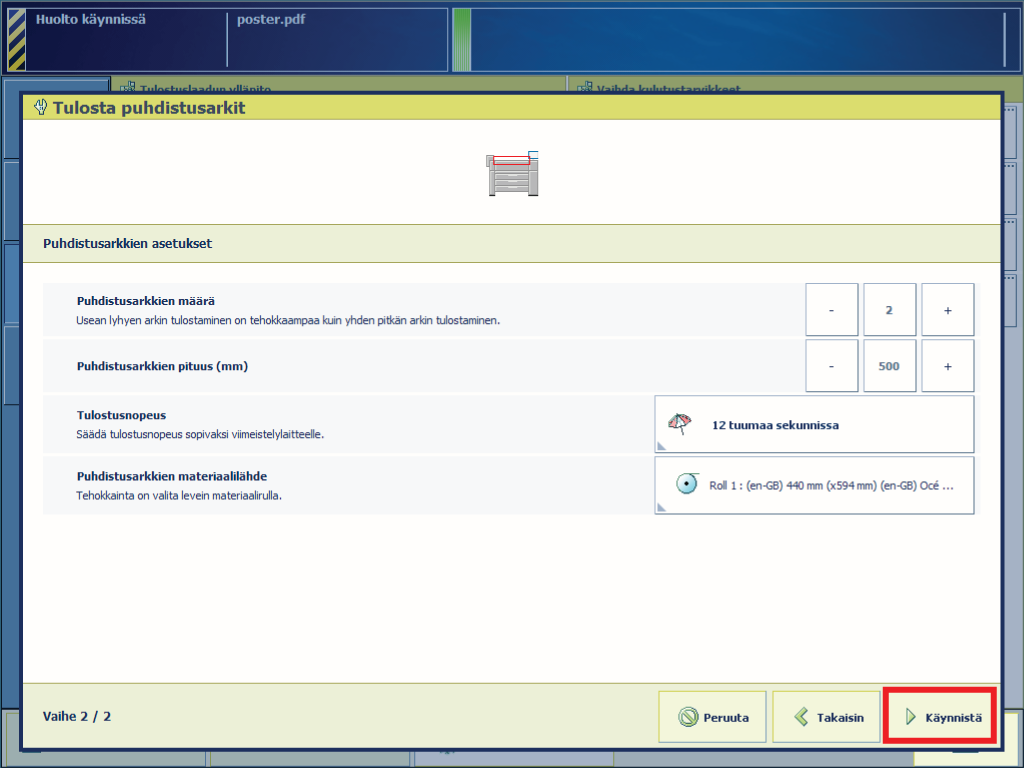Increase Puhdistusarkkien pituus with plus
1024x768 pixels.
point(948,366)
